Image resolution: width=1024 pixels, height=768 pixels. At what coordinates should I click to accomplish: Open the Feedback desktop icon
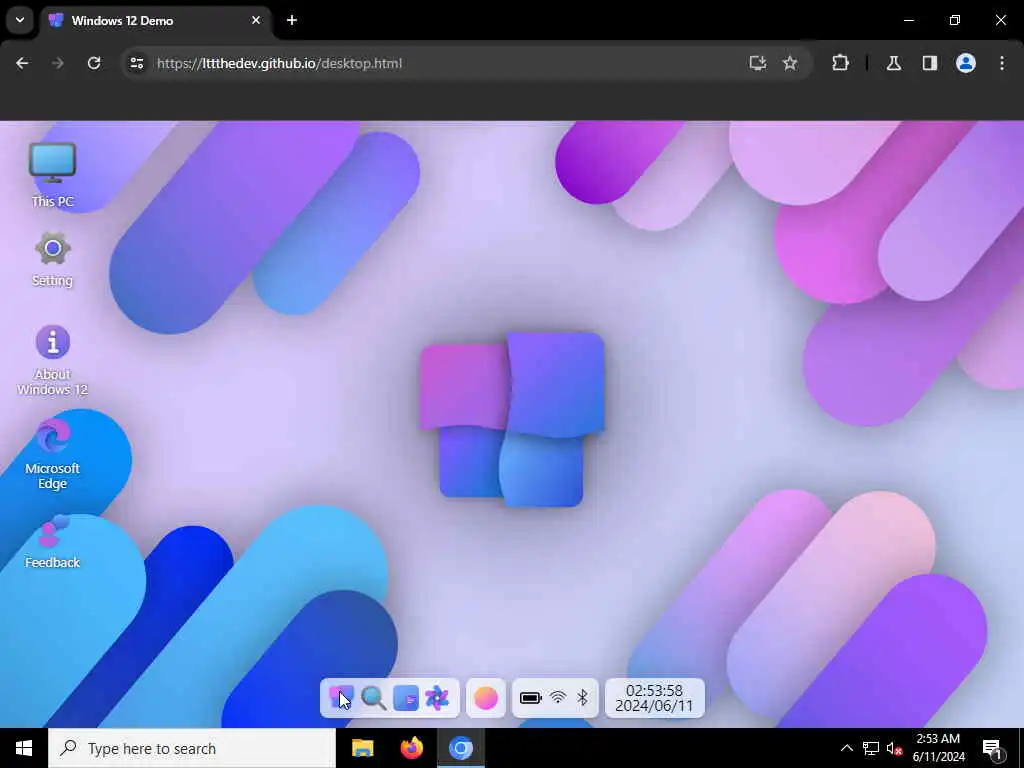[x=52, y=542]
